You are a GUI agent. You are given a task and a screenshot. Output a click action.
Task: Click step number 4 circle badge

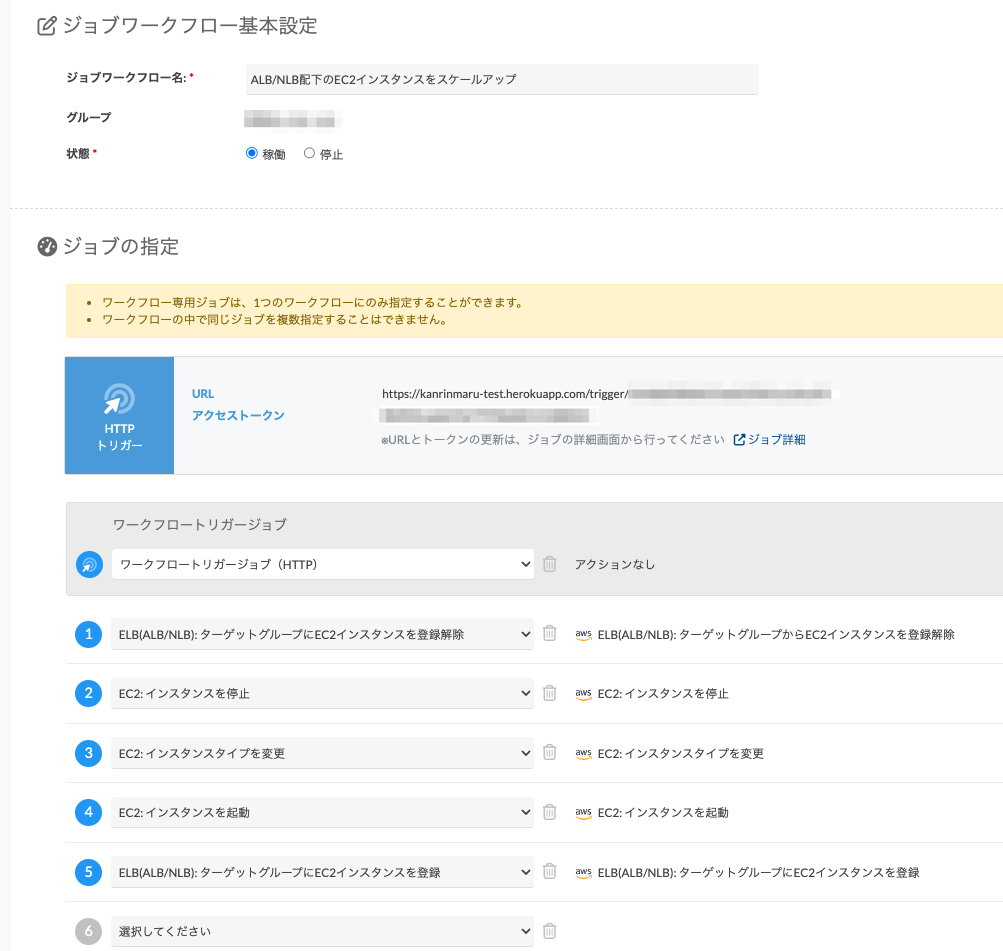click(88, 812)
